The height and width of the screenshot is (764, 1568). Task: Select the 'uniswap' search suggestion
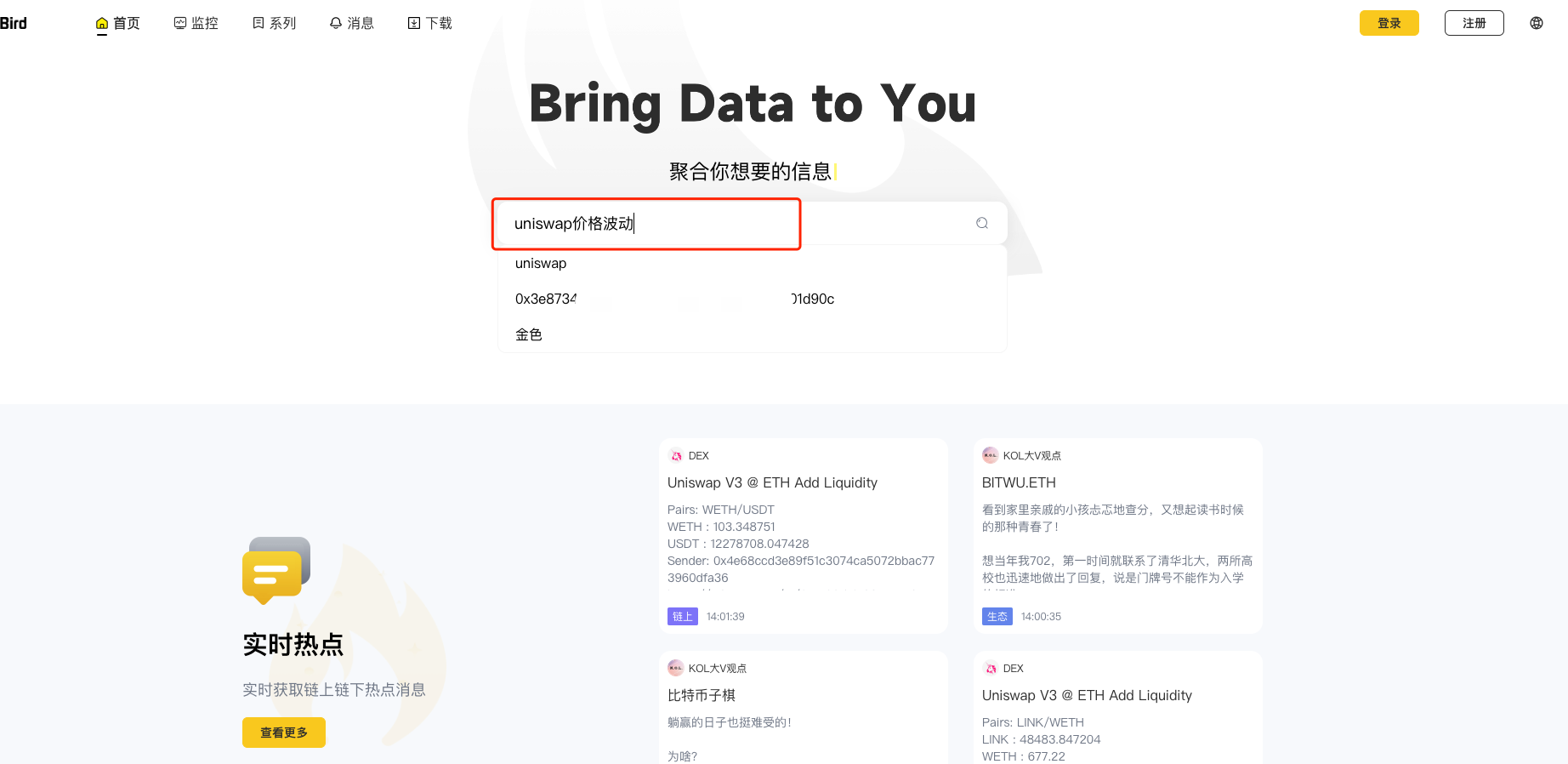tap(541, 264)
